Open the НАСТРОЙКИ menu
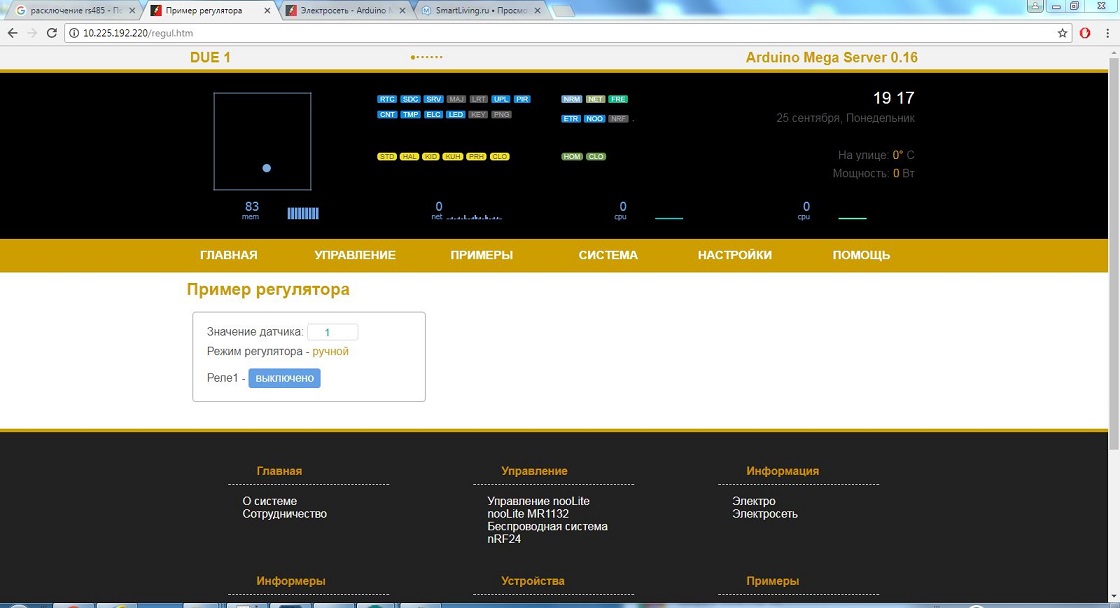This screenshot has width=1120, height=608. click(x=735, y=255)
